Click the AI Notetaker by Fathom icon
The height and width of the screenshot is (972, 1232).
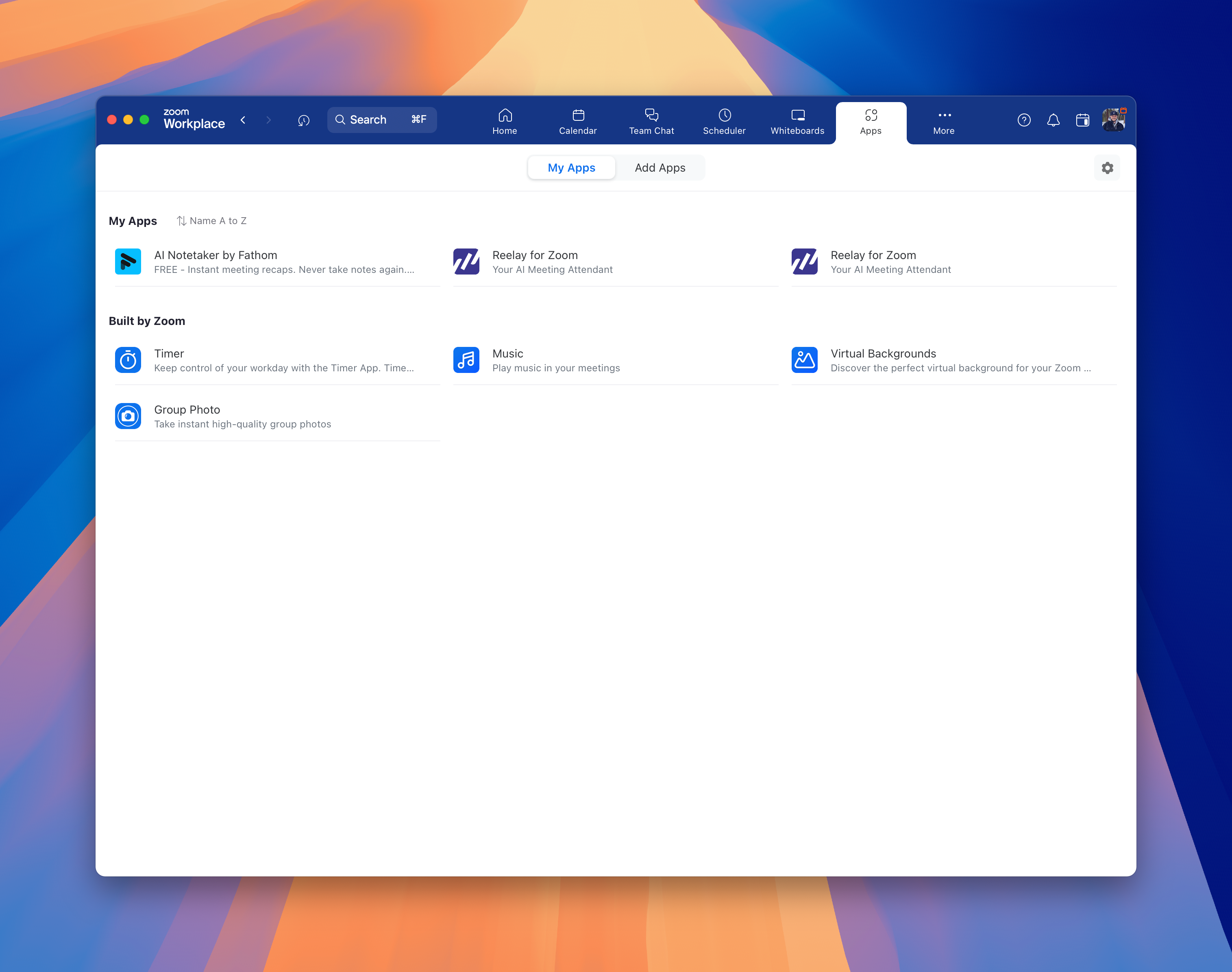[128, 262]
